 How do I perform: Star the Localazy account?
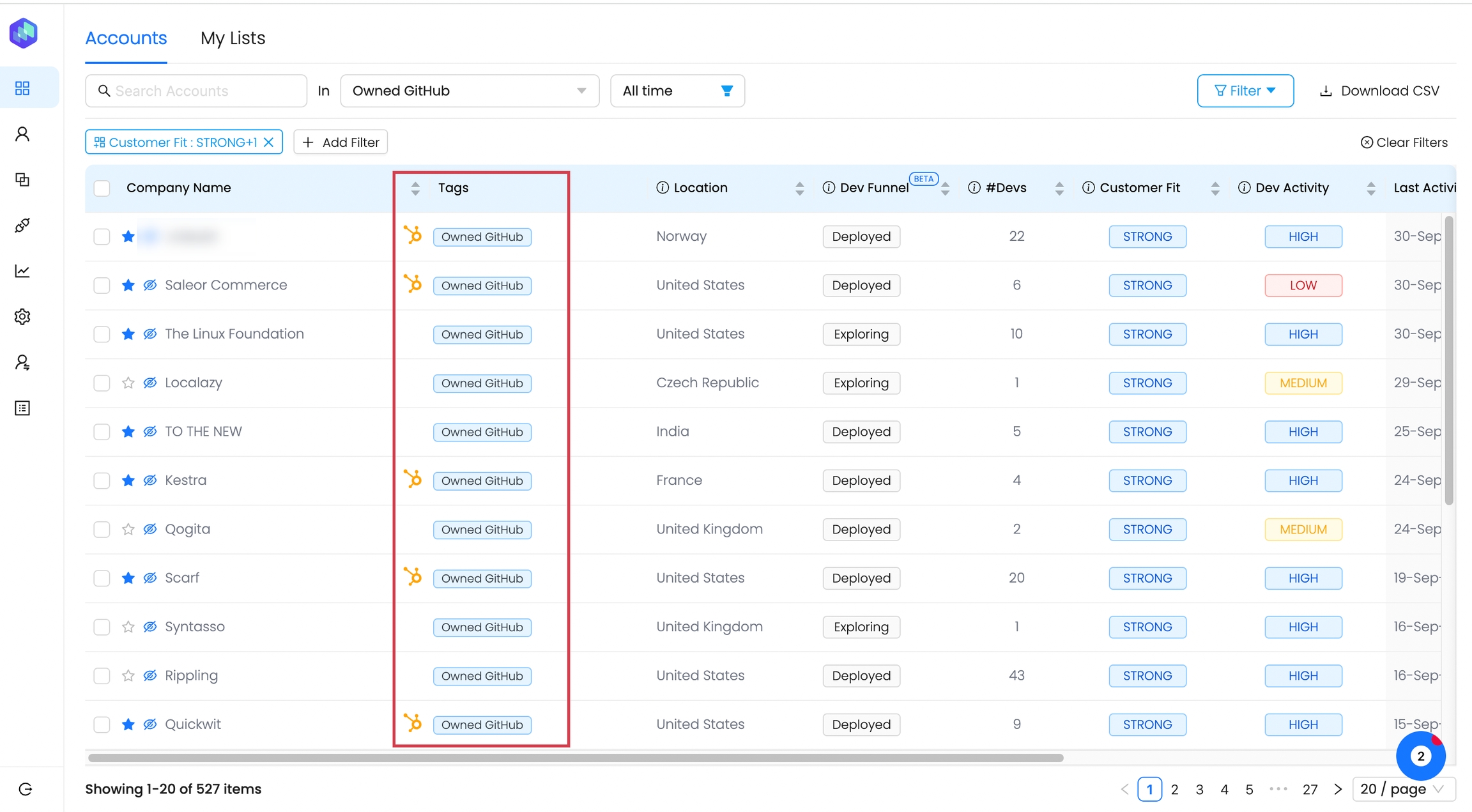click(x=128, y=383)
